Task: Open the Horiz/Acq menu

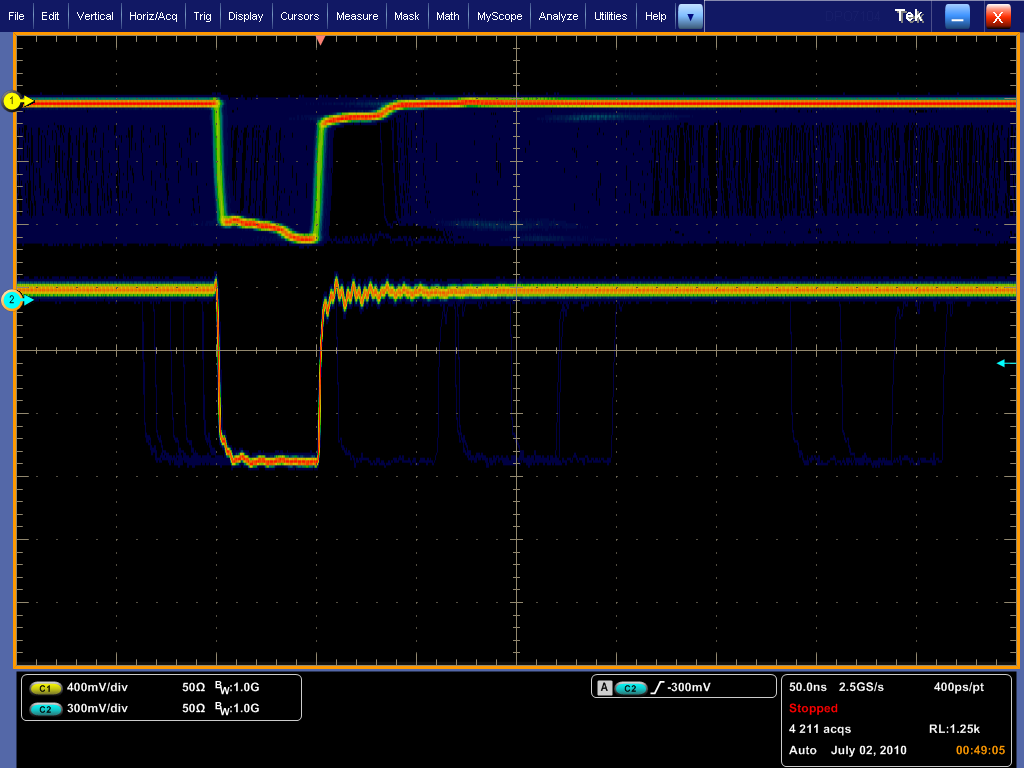Action: 153,16
